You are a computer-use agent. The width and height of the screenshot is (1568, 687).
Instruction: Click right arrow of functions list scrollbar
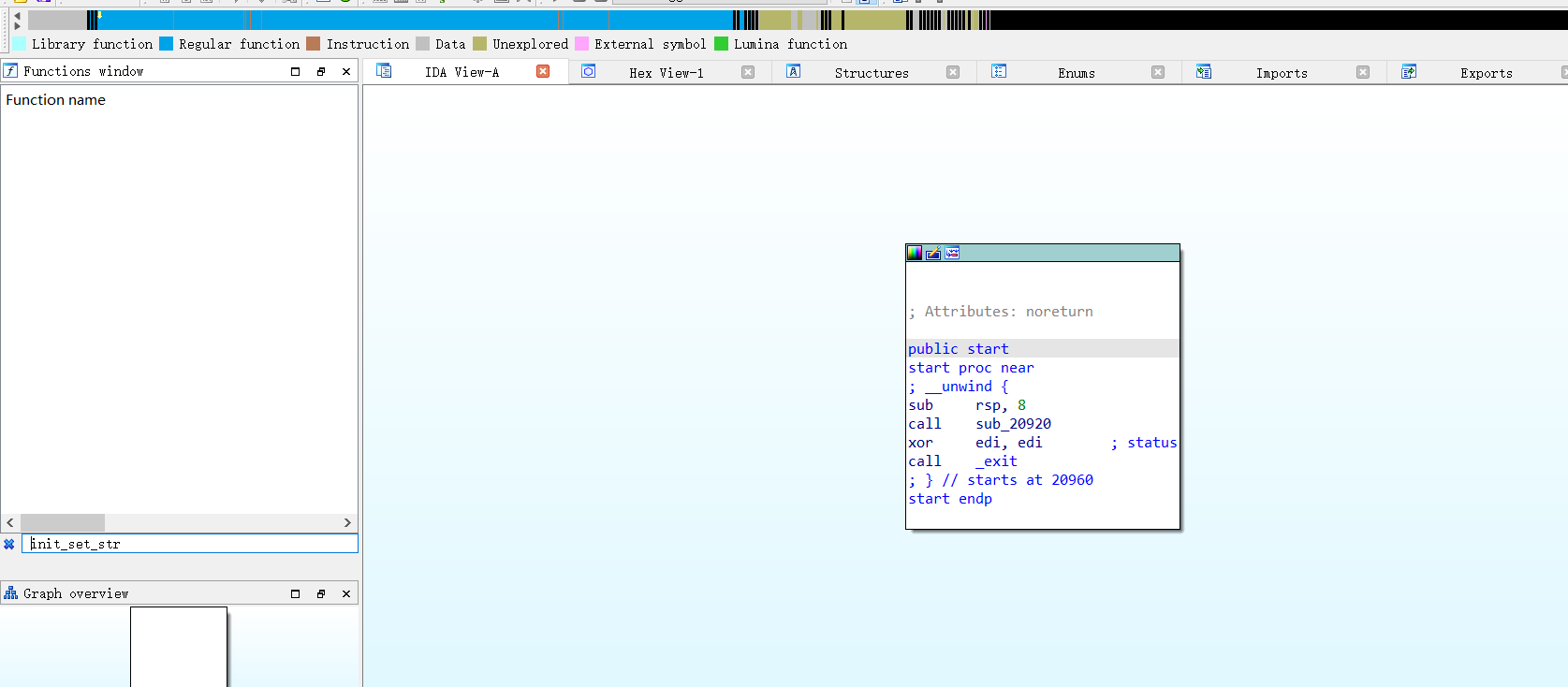pos(347,522)
